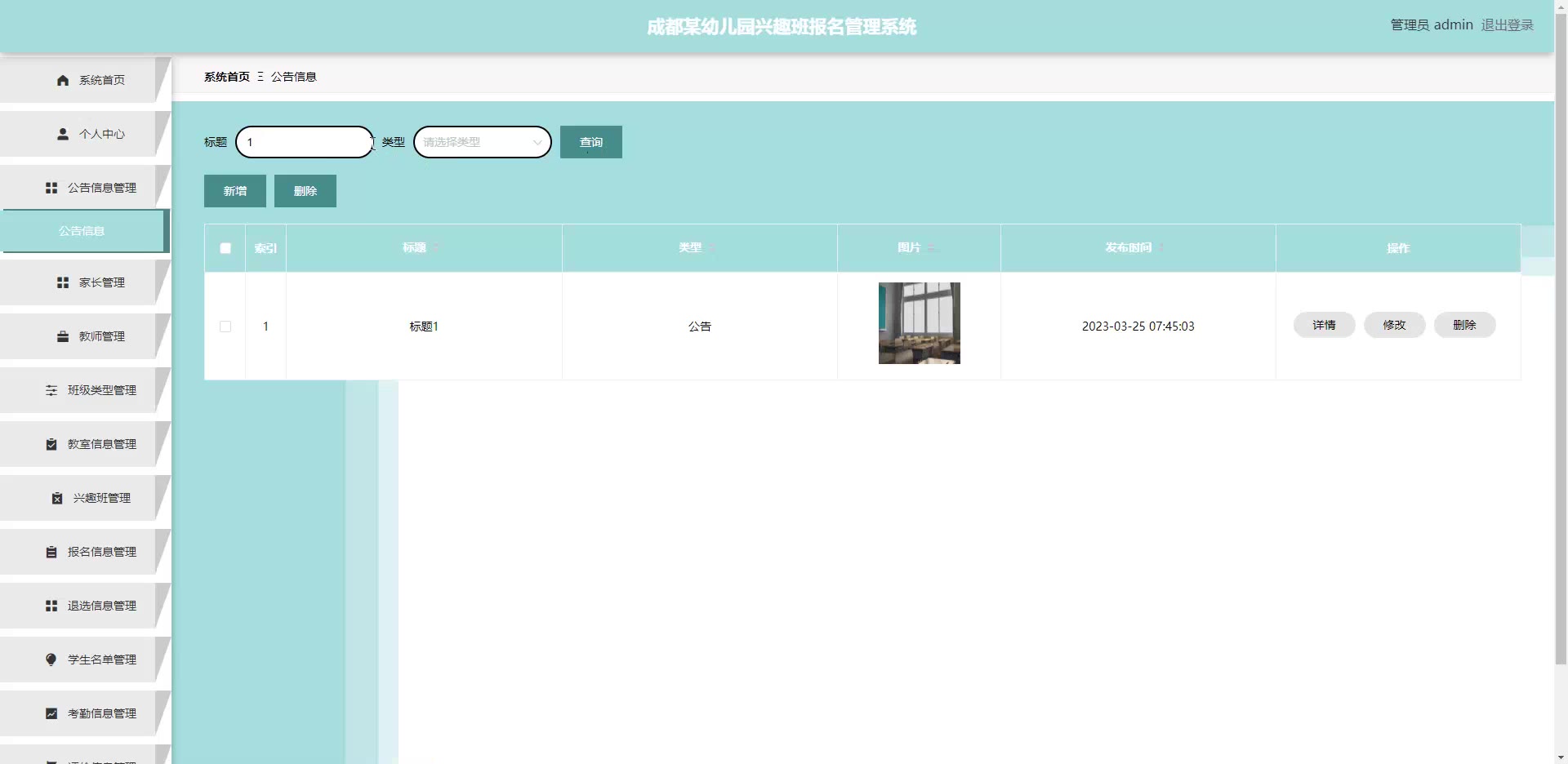Screen dimensions: 1568x764
Task: Click the 退出登录 link
Action: pos(1508,25)
